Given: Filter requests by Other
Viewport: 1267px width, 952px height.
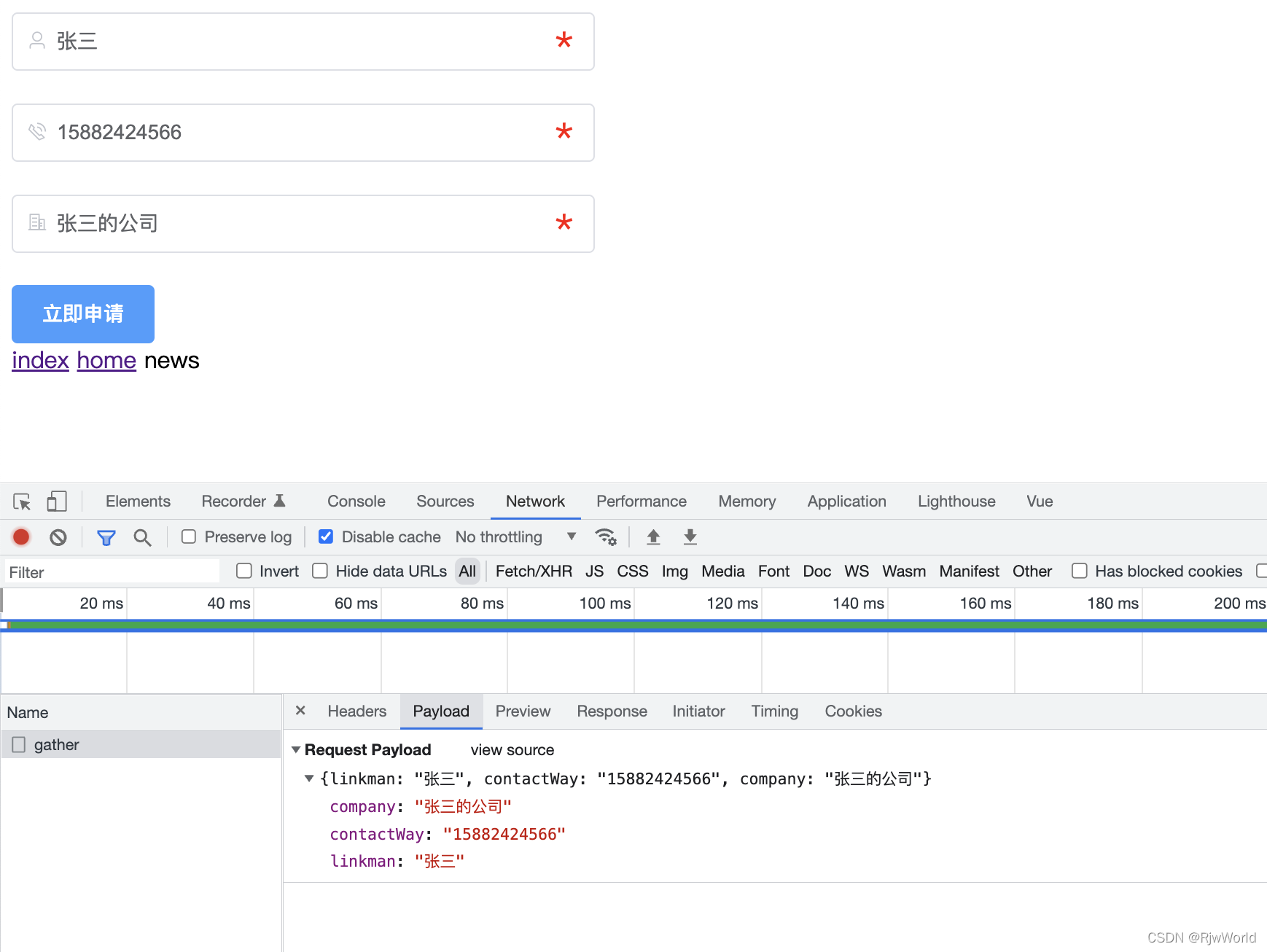Looking at the screenshot, I should click(1032, 571).
